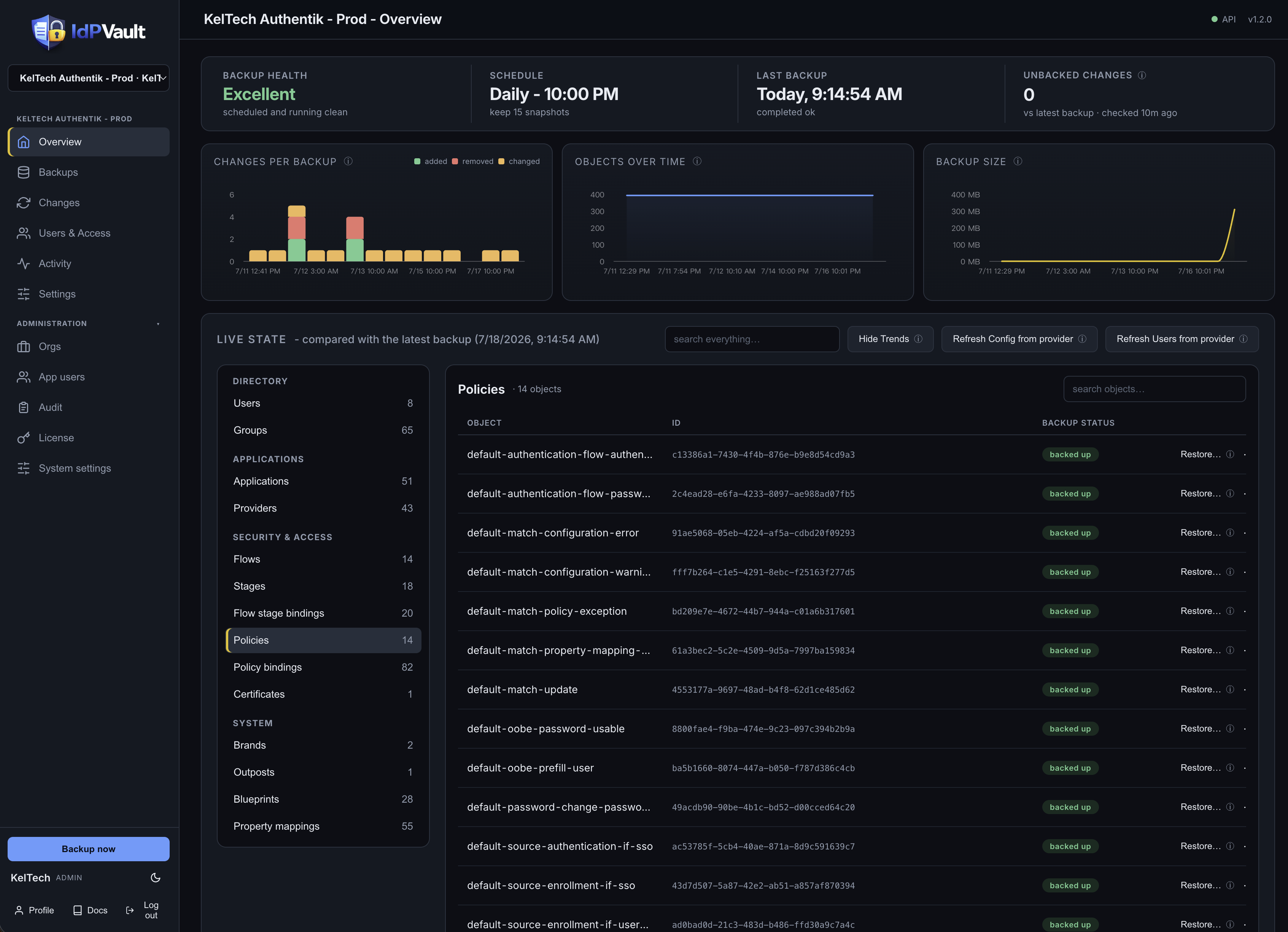Click the Backups database icon

(23, 172)
